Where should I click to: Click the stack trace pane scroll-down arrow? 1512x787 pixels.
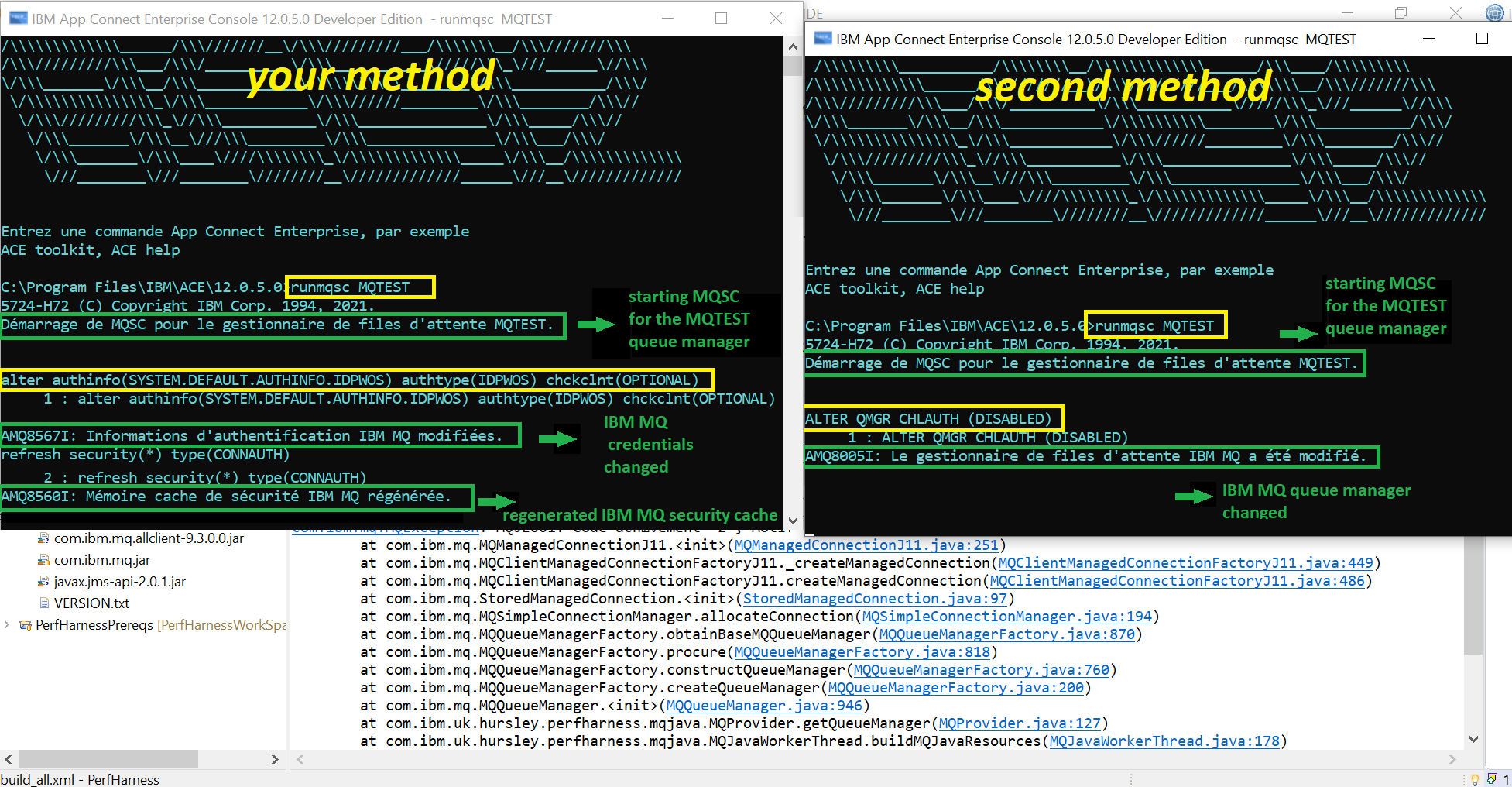(x=1473, y=739)
